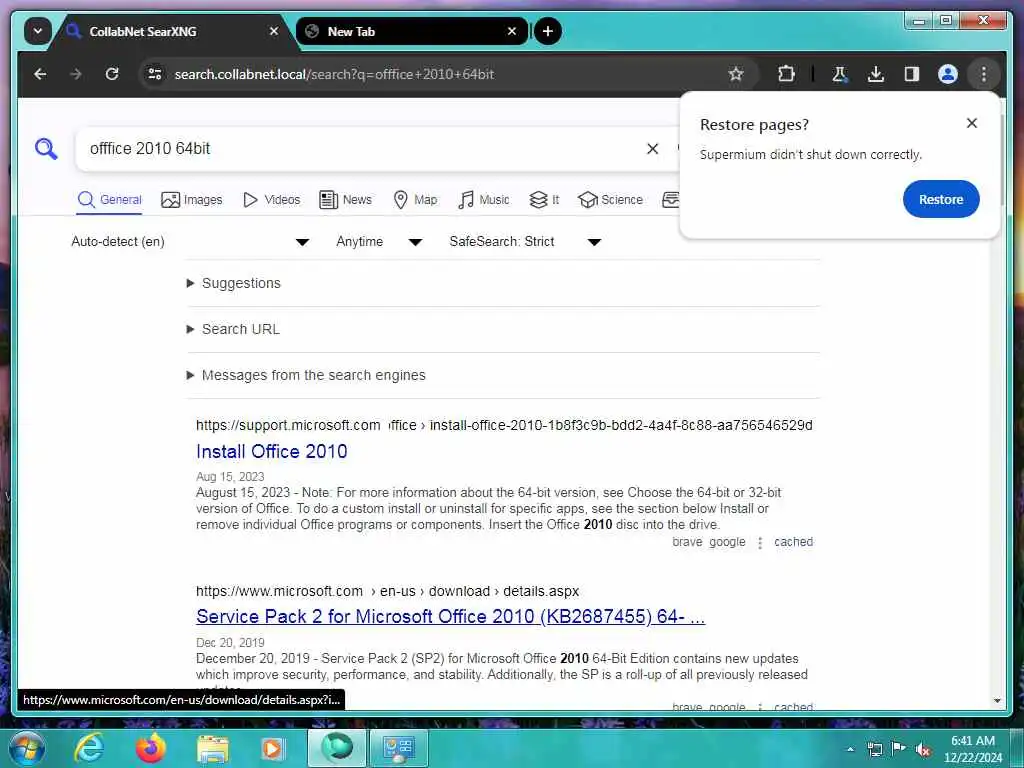
Task: Switch to the It category
Action: pyautogui.click(x=545, y=200)
